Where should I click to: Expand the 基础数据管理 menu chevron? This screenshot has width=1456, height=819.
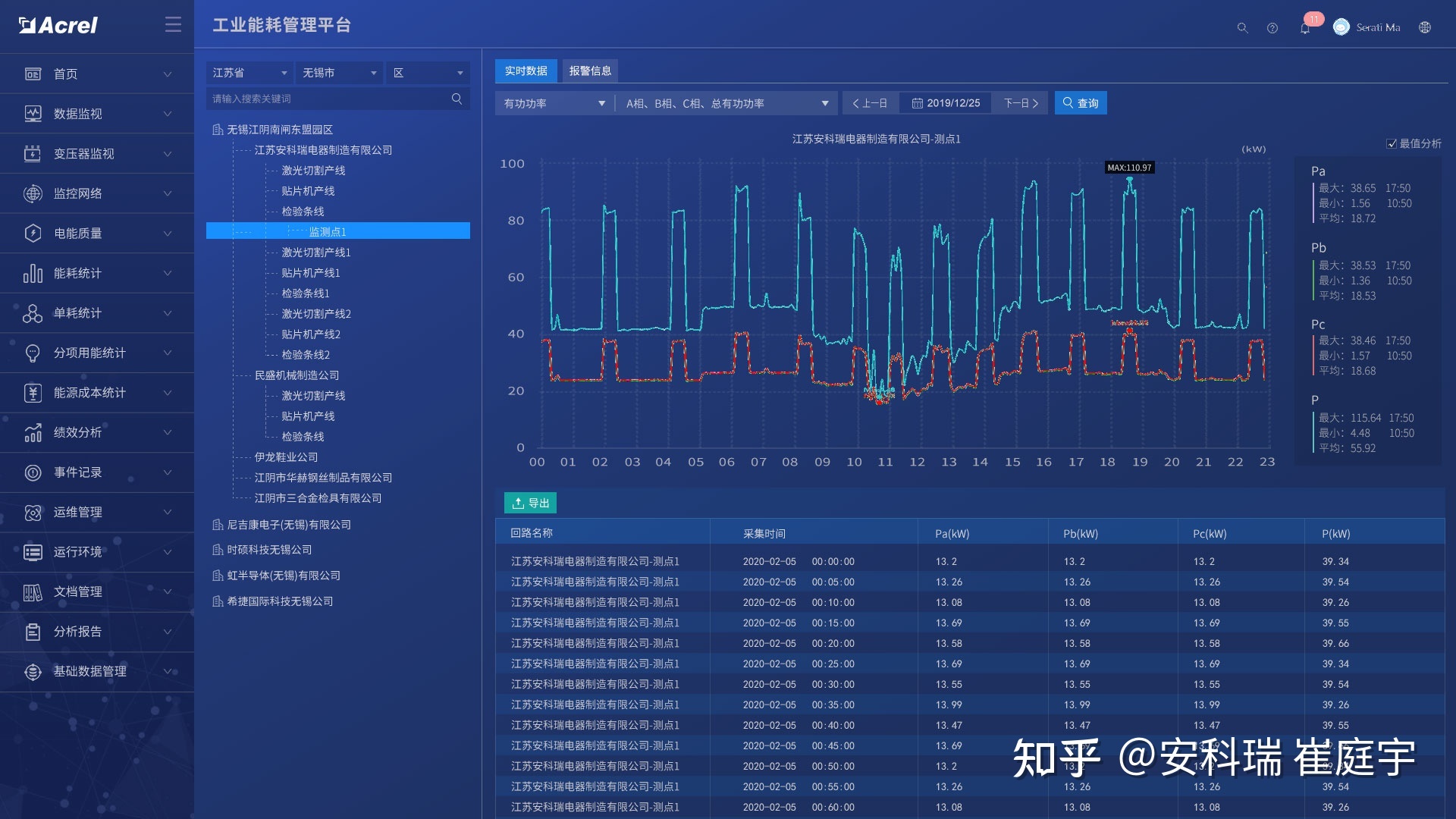click(168, 672)
